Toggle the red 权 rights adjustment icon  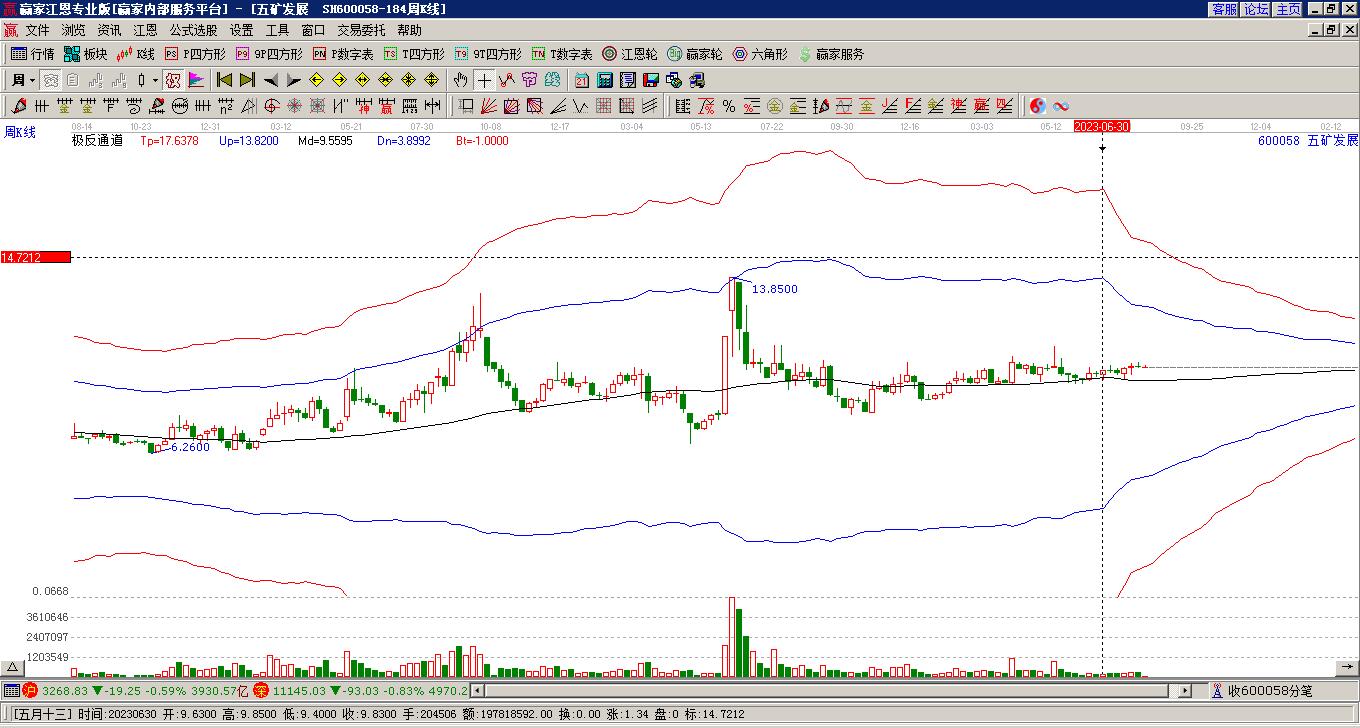172,80
